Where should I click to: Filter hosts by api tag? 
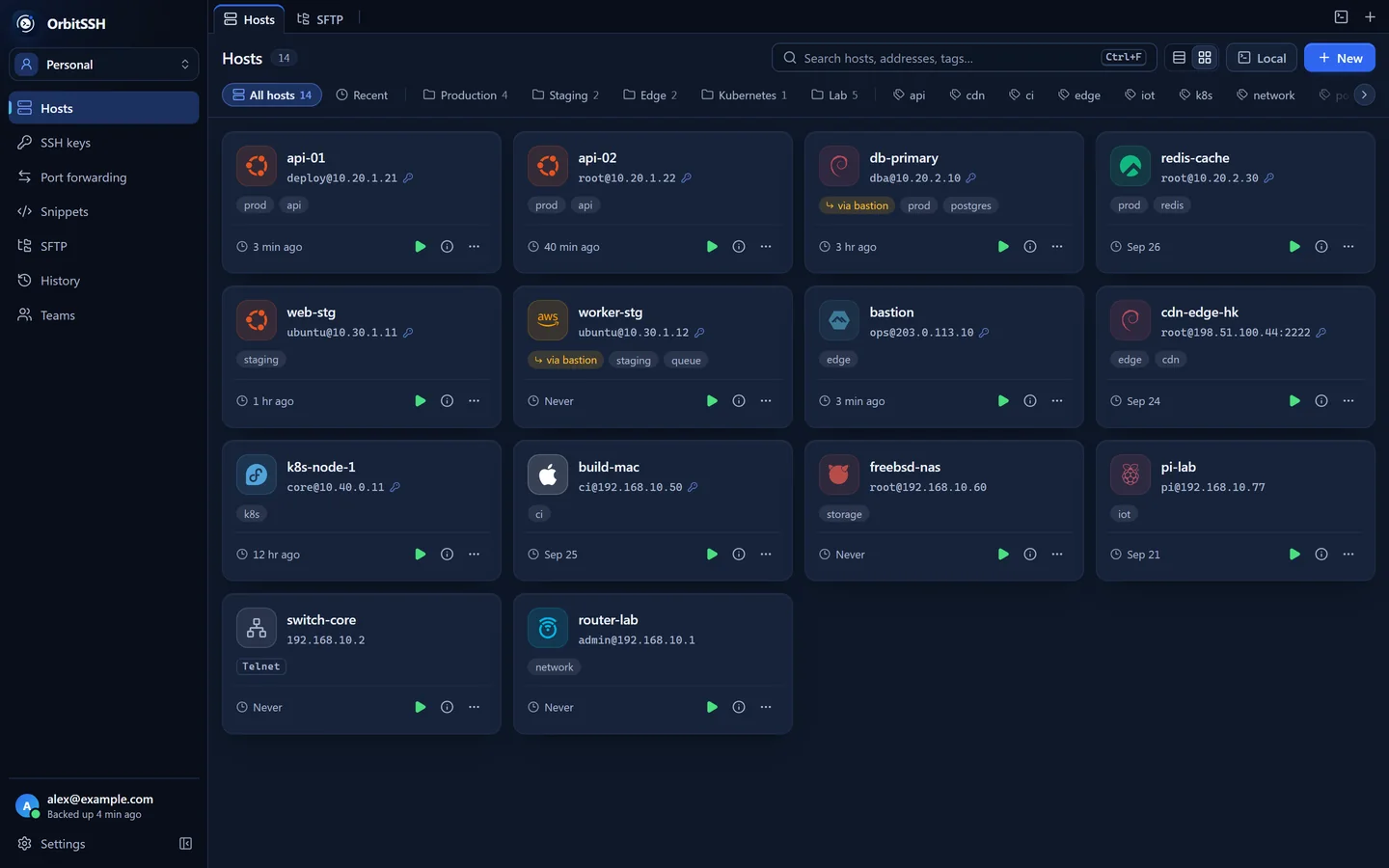click(909, 95)
